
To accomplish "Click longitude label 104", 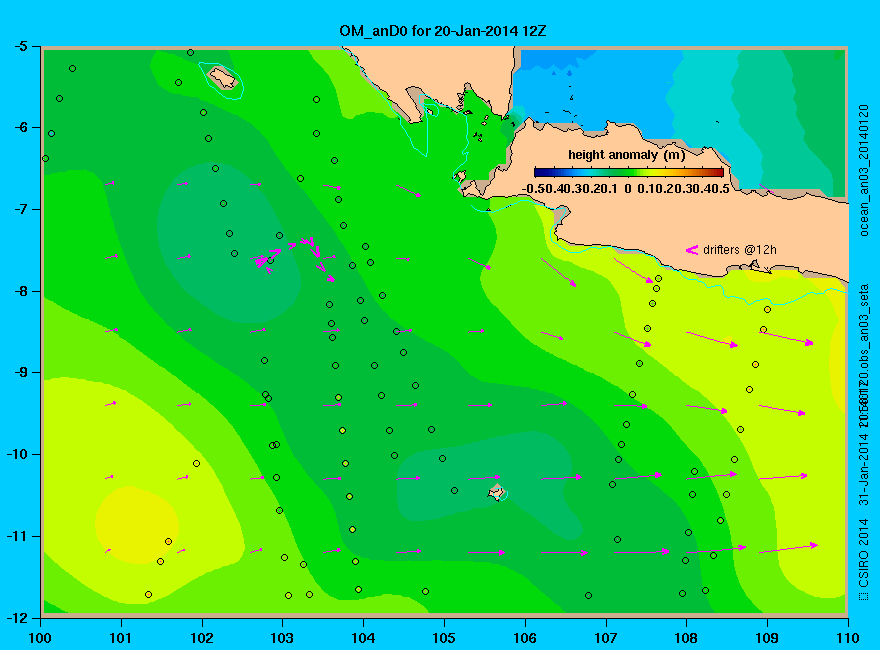I will tap(363, 638).
